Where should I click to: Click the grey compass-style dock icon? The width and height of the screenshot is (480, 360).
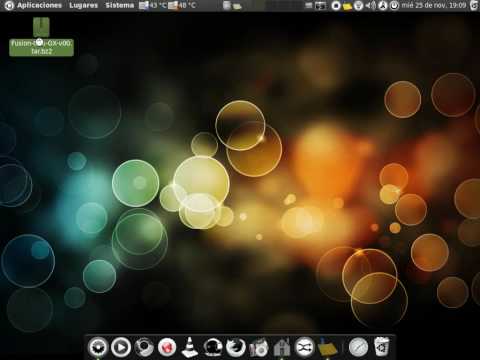coord(358,347)
